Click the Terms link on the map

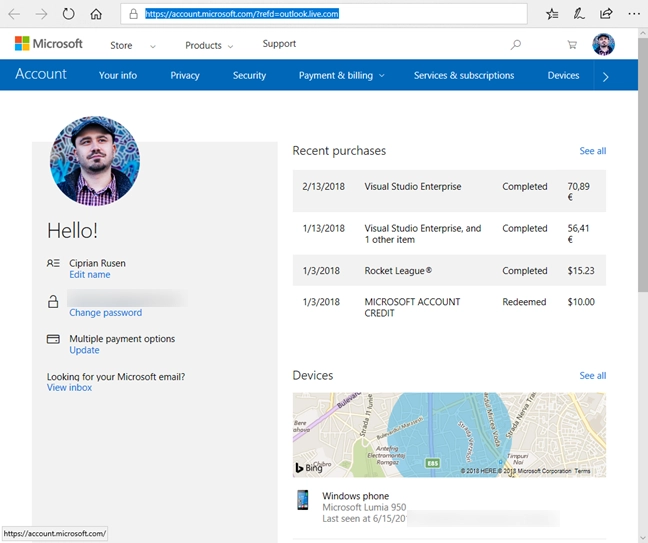[582, 471]
